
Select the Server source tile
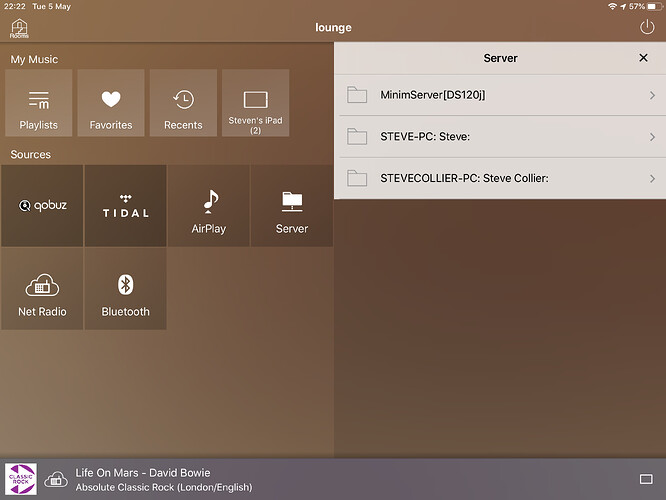(x=292, y=206)
